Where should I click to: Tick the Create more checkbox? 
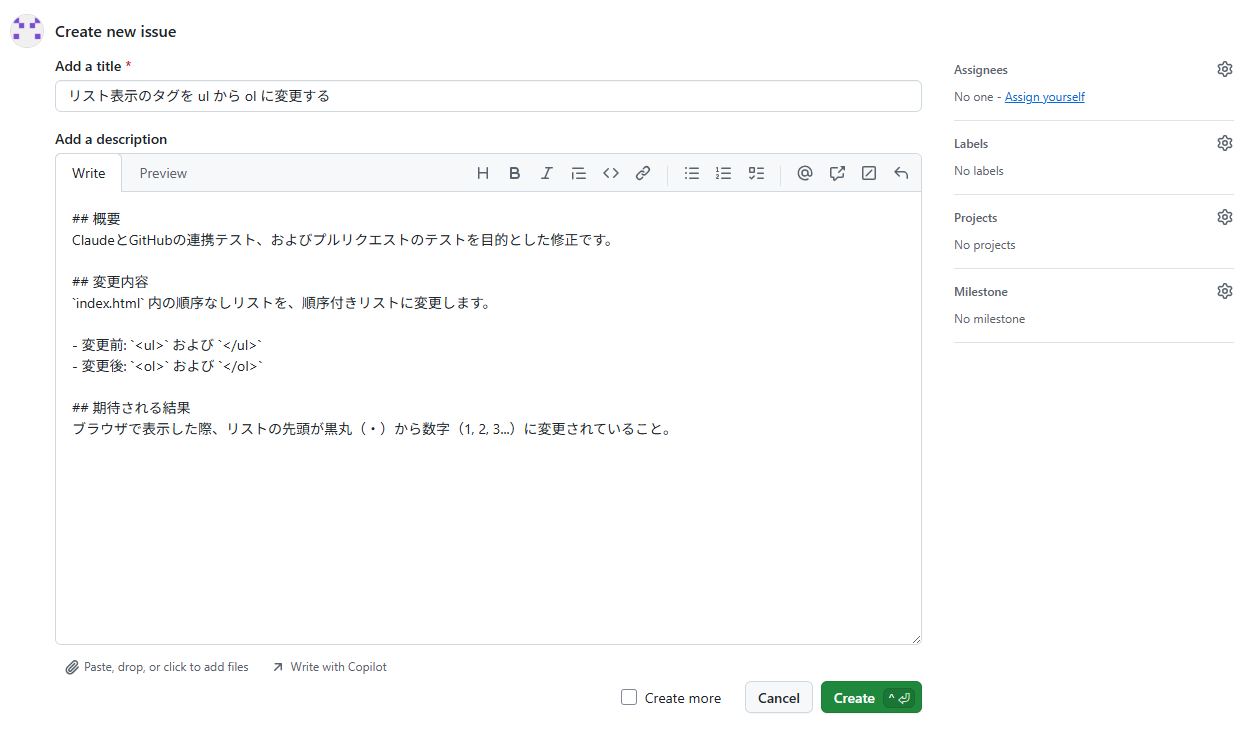[x=629, y=697]
